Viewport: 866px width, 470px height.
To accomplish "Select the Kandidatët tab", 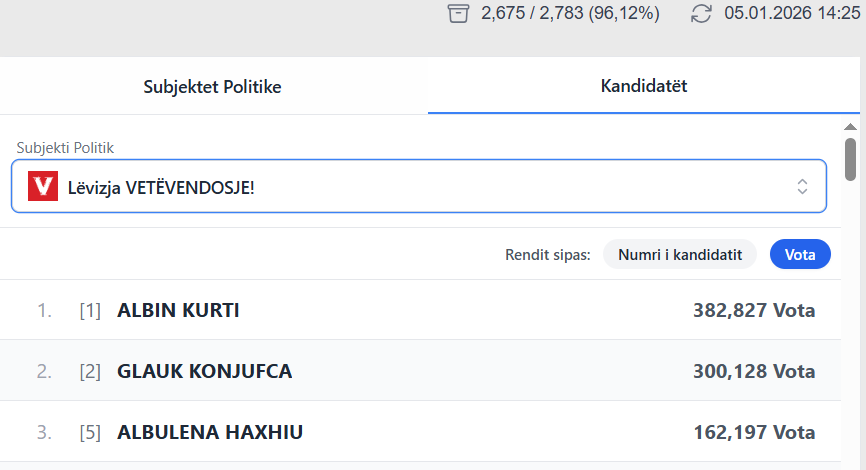I will pos(643,86).
